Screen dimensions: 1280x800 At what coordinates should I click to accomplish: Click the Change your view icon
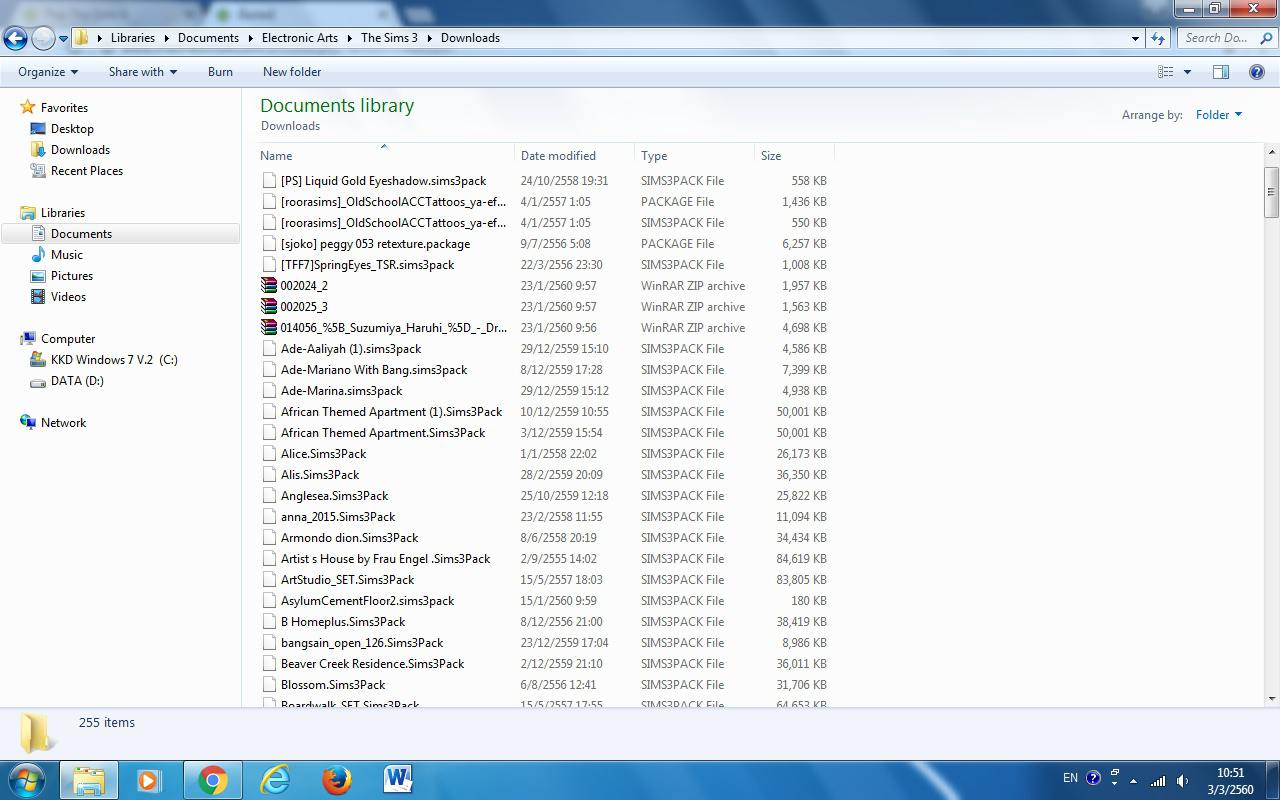[1165, 72]
